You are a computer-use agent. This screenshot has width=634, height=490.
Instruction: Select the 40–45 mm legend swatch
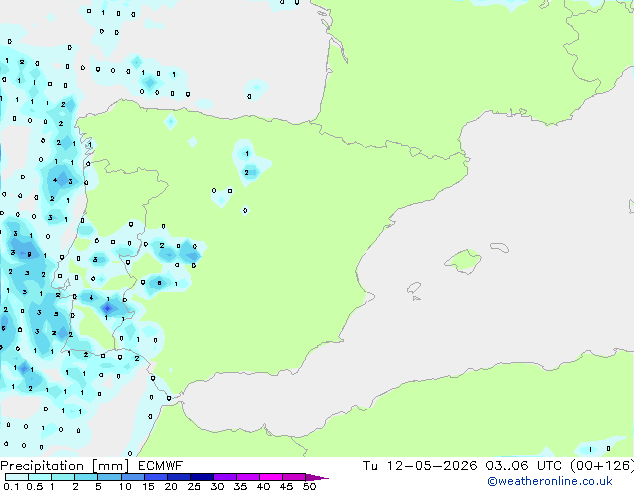click(271, 477)
